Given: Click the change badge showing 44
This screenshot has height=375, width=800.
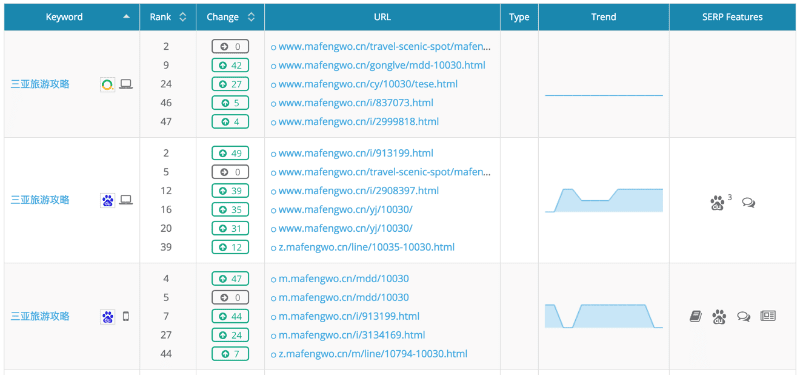Looking at the screenshot, I should [230, 316].
